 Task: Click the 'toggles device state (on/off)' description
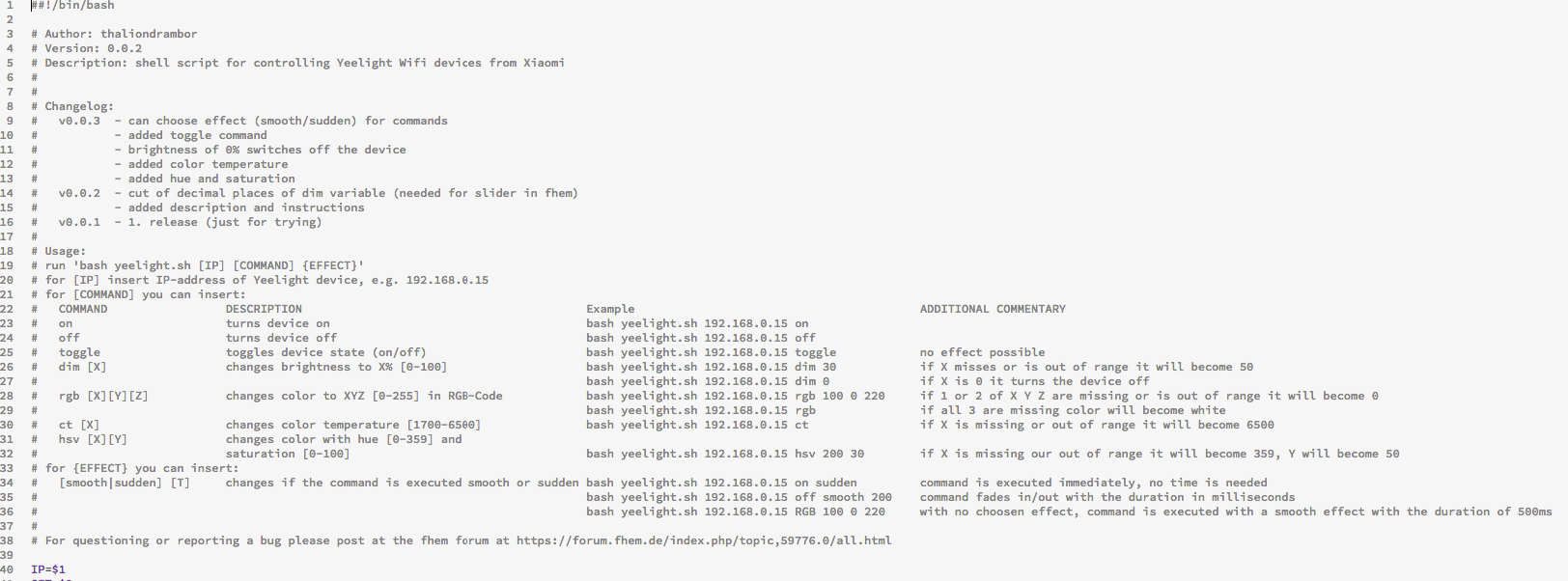tap(325, 352)
